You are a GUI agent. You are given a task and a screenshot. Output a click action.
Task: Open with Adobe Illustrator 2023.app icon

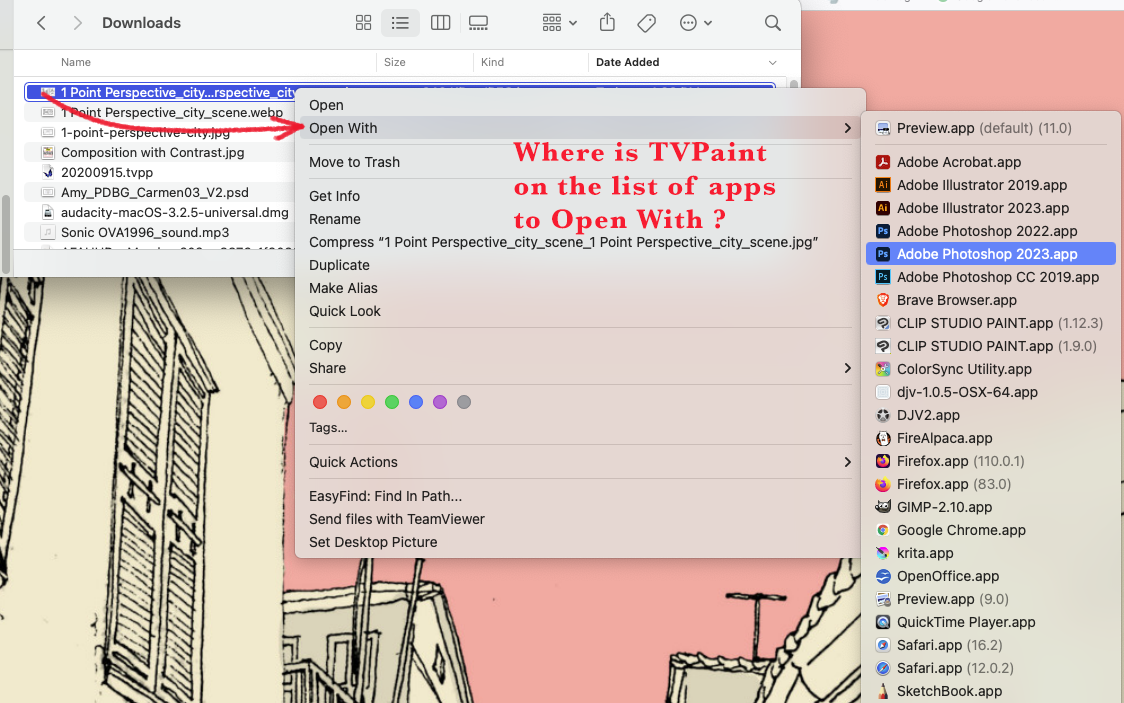point(883,209)
